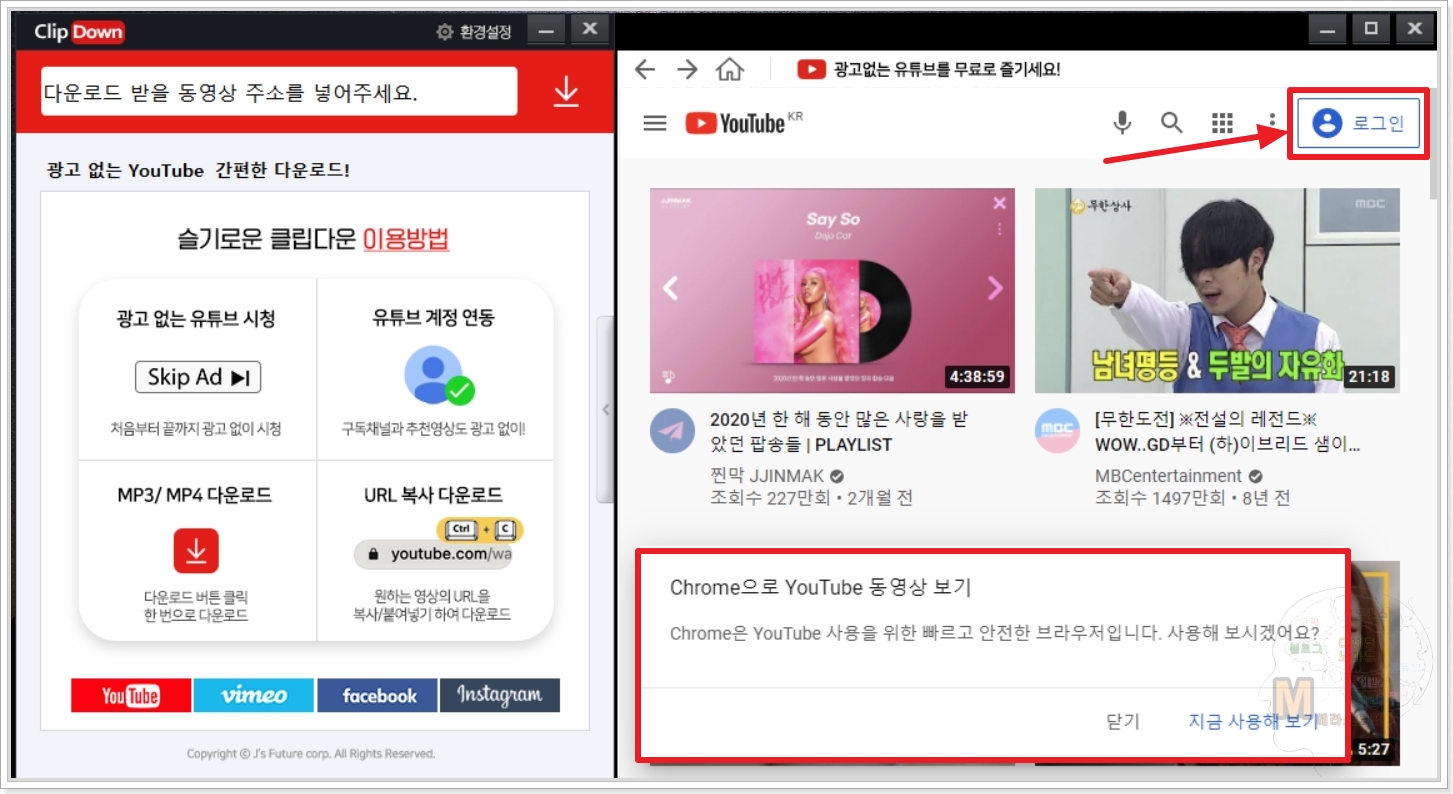
Task: Open YouTube search magnifier
Action: 1172,123
